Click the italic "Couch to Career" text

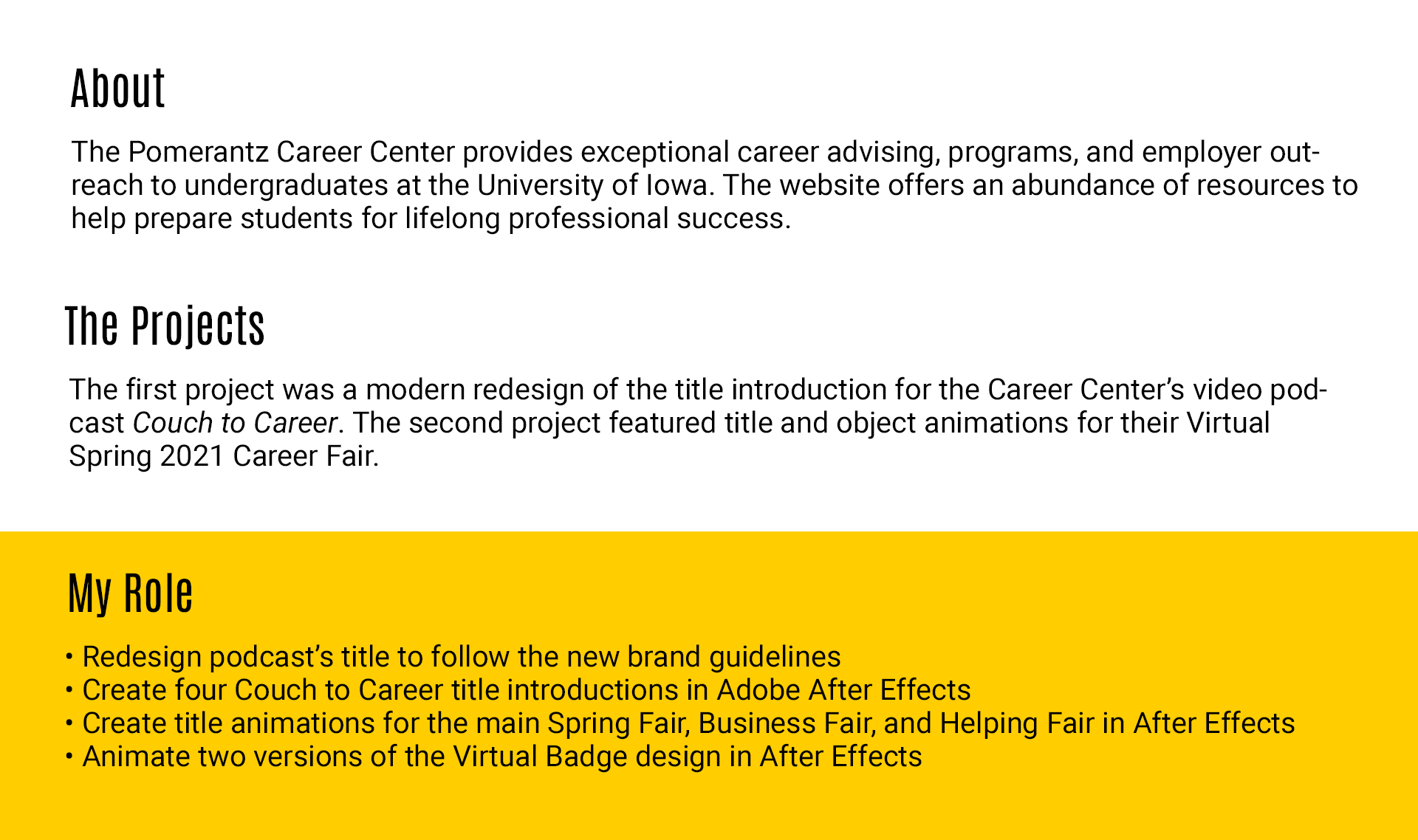point(235,423)
